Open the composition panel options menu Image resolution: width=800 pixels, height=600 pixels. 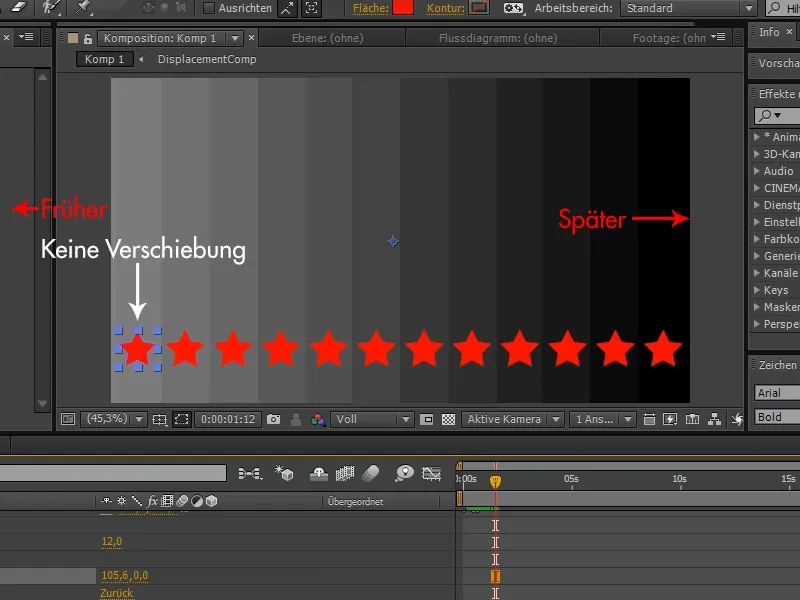point(718,37)
